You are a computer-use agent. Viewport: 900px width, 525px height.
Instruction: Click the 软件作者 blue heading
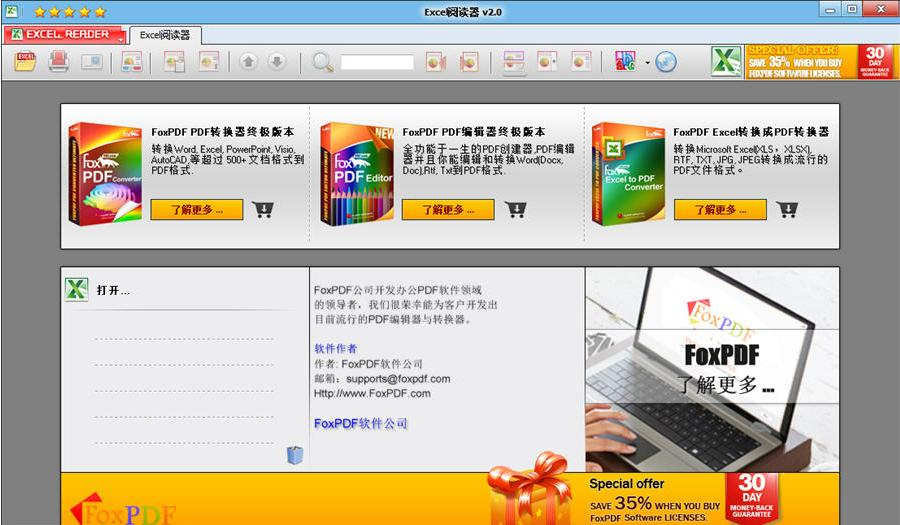click(x=335, y=348)
